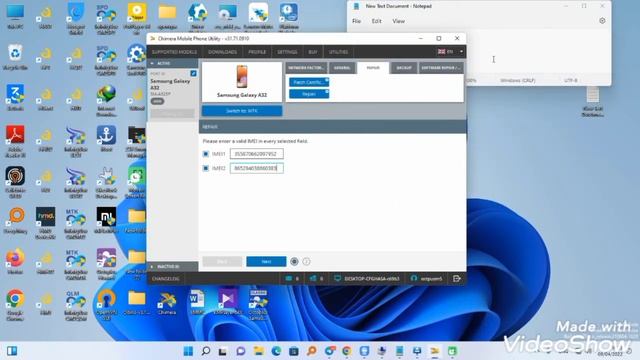Open taskbar Search icon
The image size is (640, 360).
[x=206, y=351]
